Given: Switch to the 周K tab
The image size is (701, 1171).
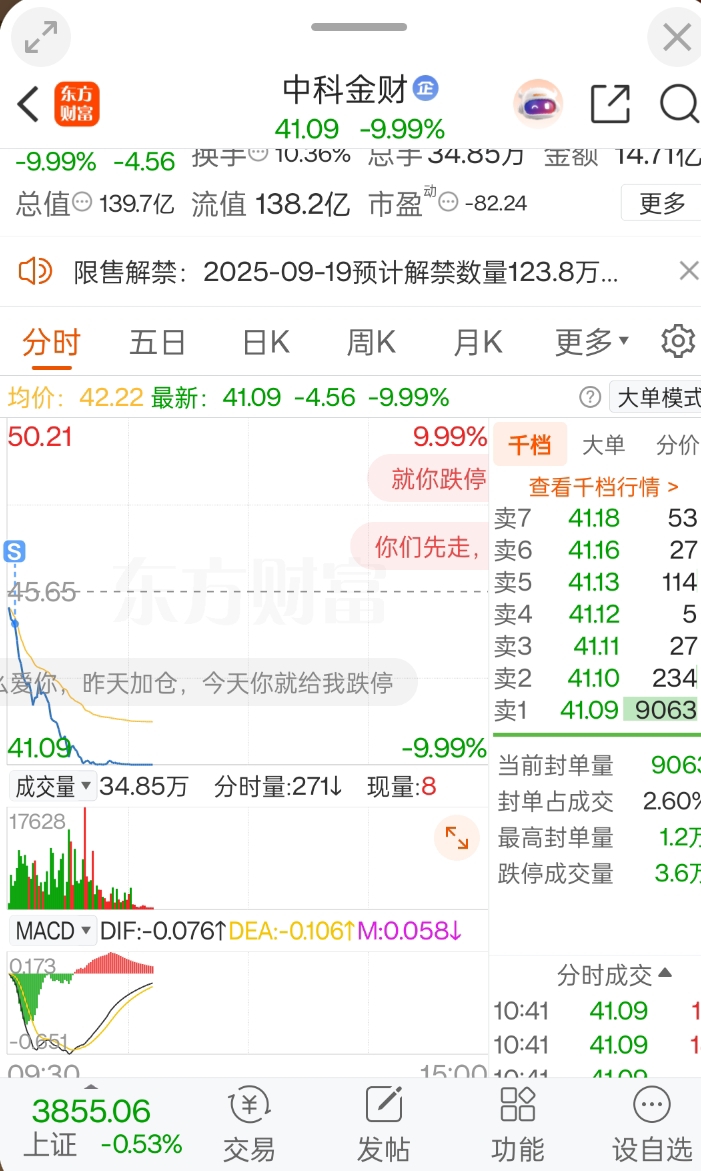Looking at the screenshot, I should (372, 342).
